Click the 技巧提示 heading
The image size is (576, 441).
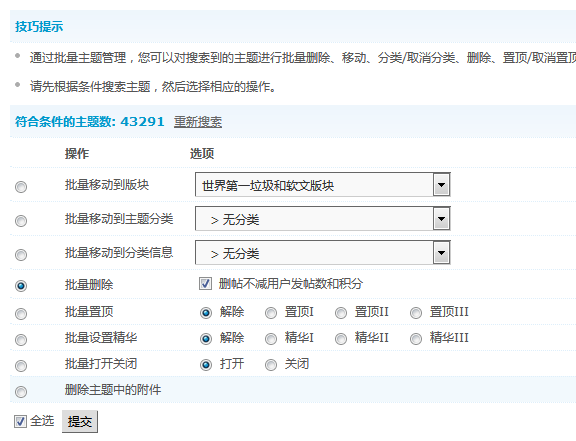click(x=39, y=26)
